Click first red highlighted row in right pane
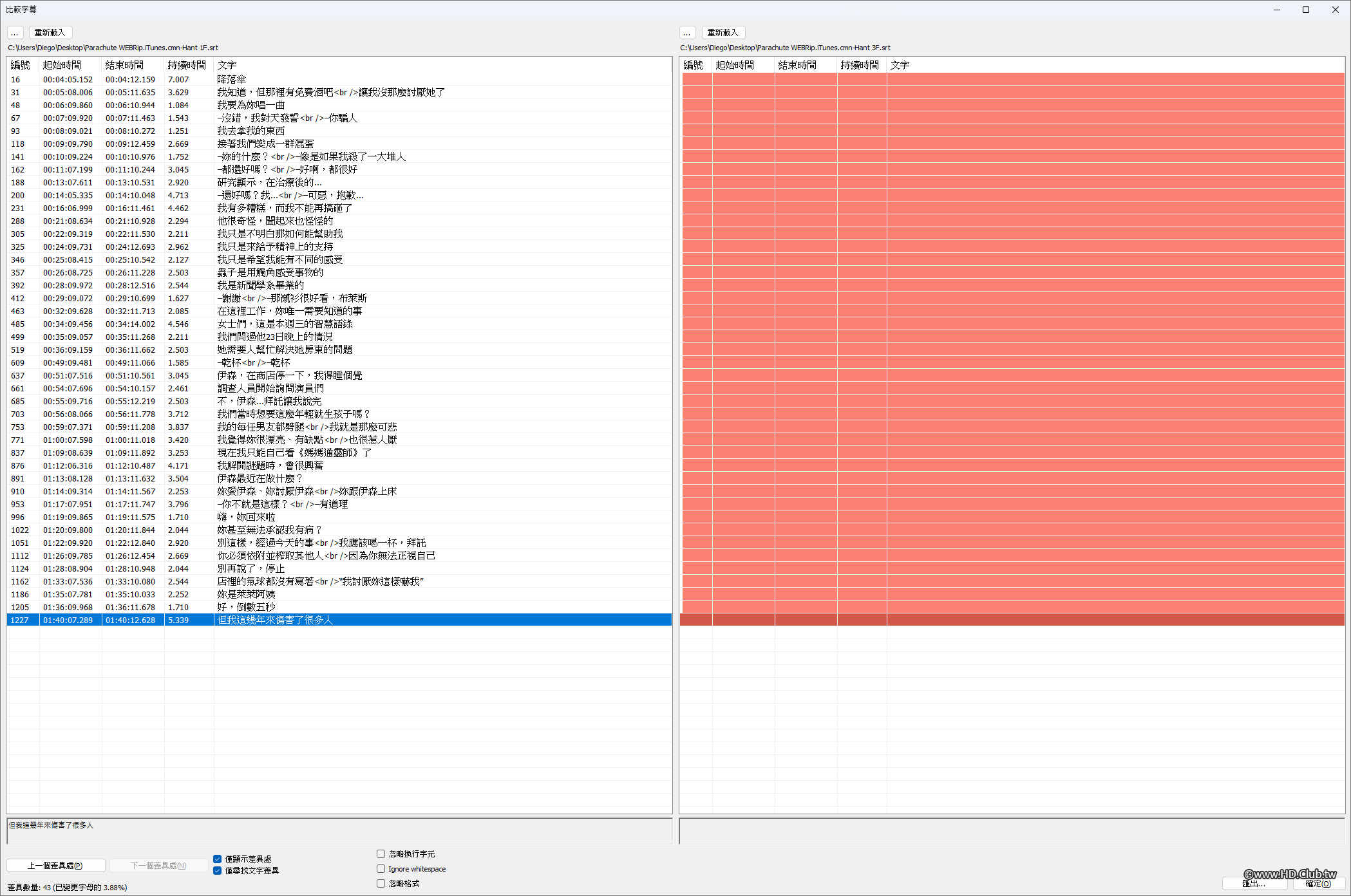Screen dimensions: 1351x896 (1011, 79)
